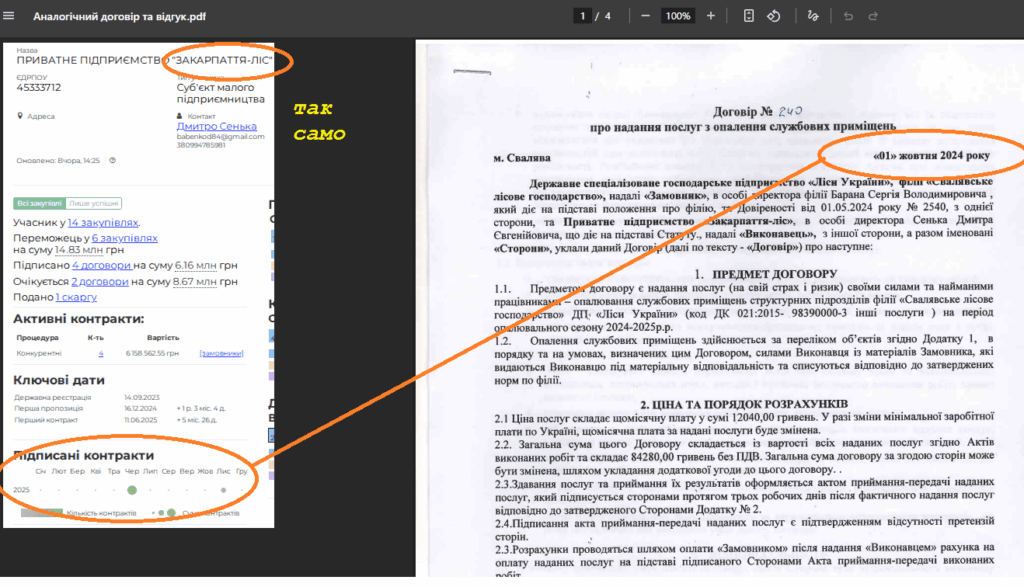Open the '6 закупівлях' winner link
Image resolution: width=1024 pixels, height=587 pixels.
124,238
